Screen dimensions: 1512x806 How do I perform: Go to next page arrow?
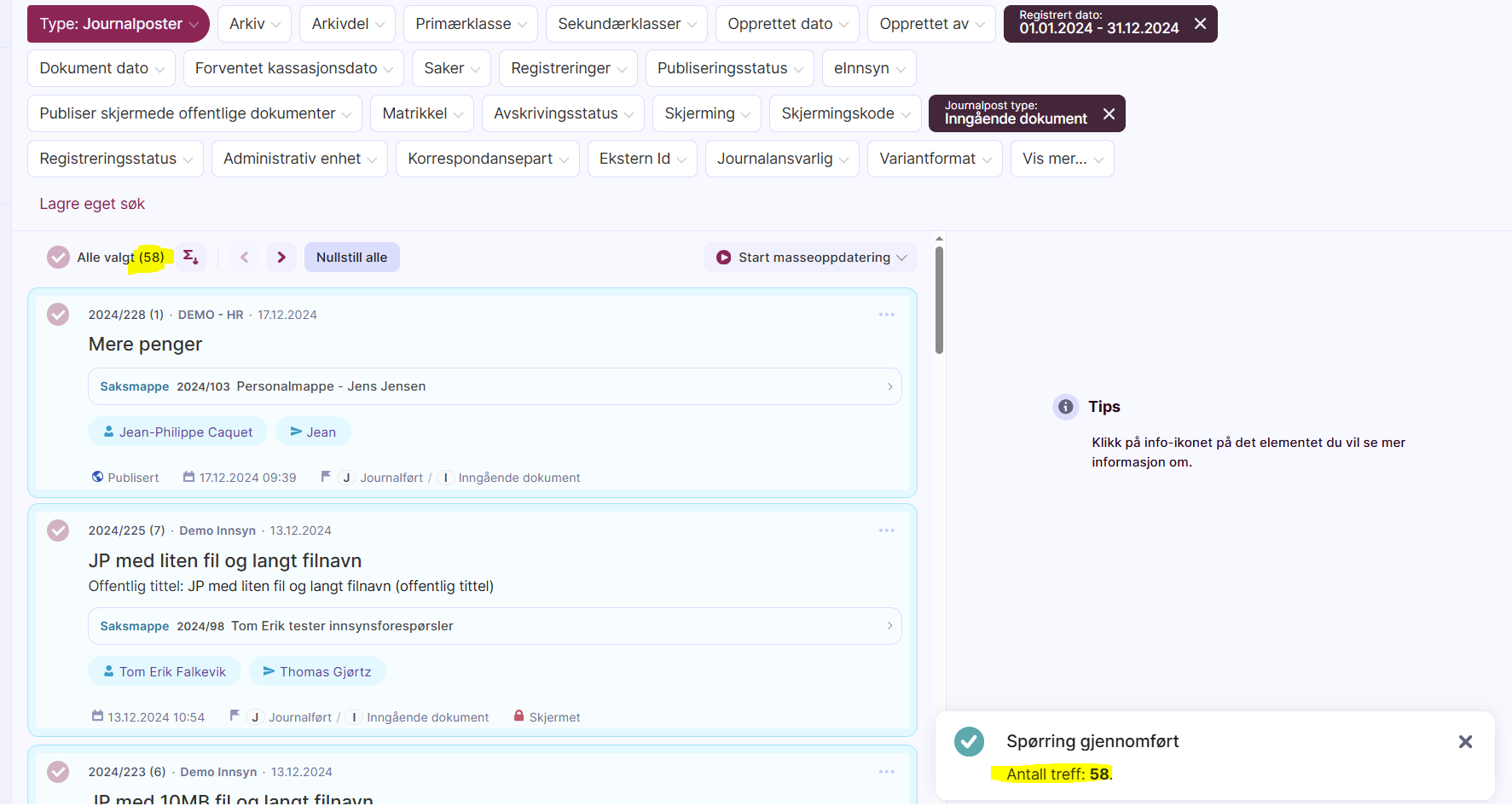point(281,257)
